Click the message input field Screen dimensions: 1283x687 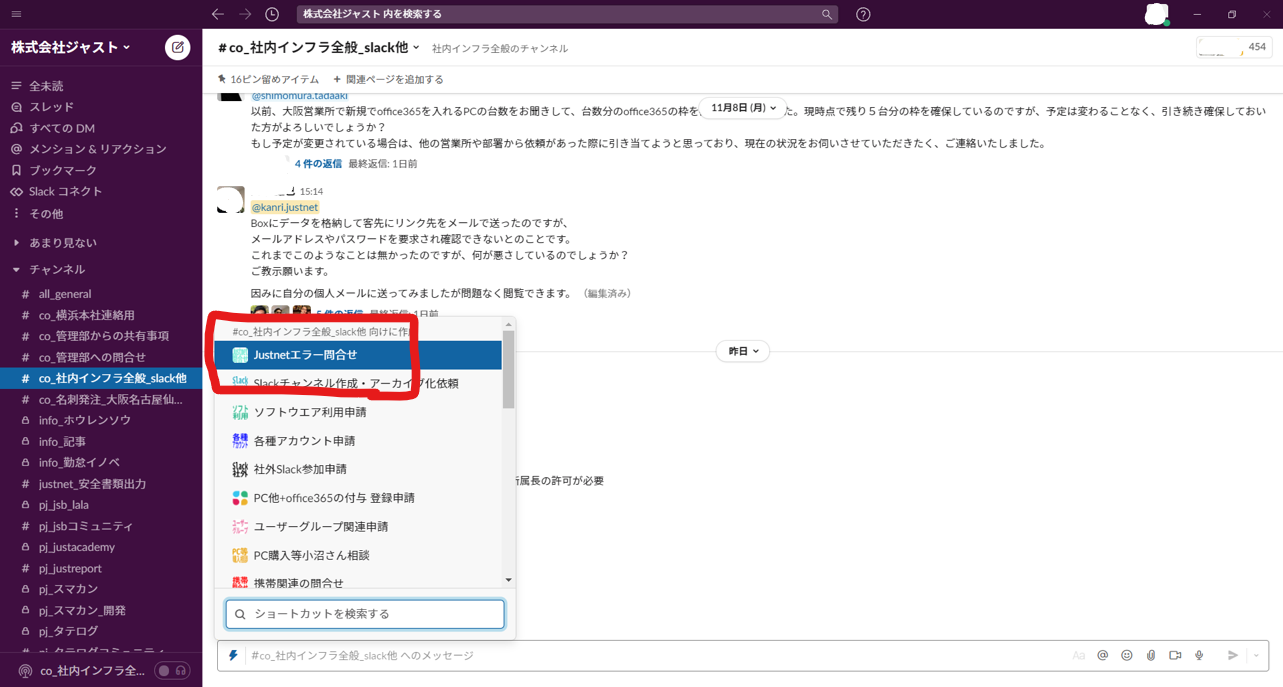pos(655,656)
